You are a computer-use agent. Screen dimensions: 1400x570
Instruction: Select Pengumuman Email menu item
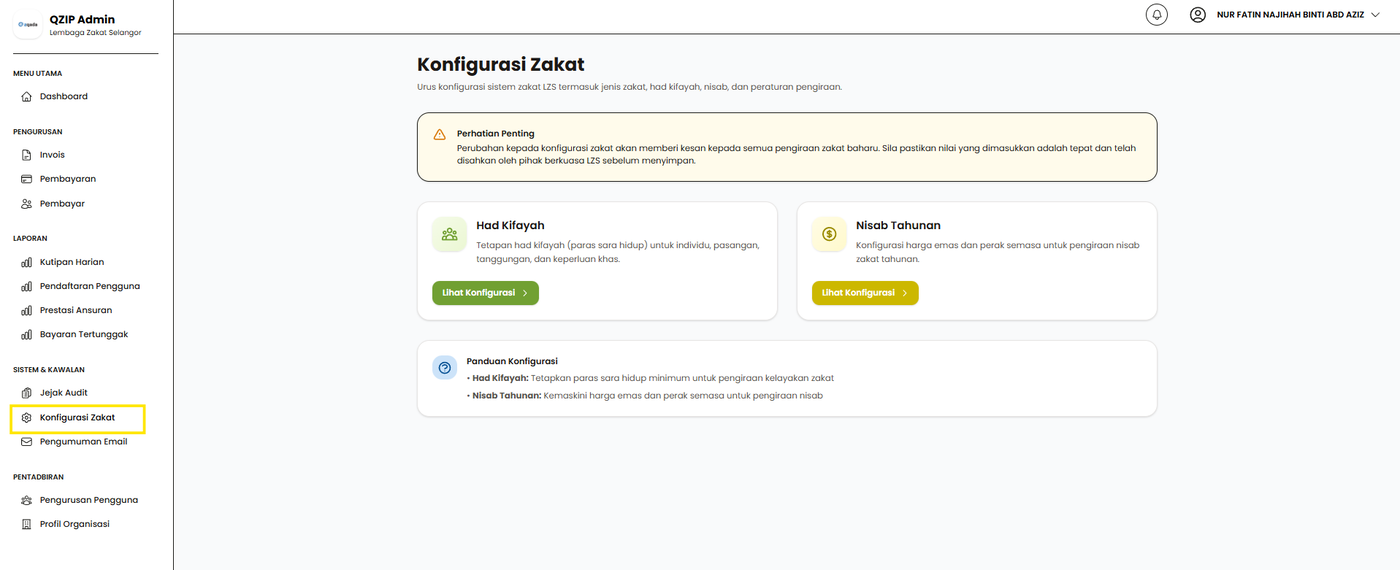tap(83, 442)
